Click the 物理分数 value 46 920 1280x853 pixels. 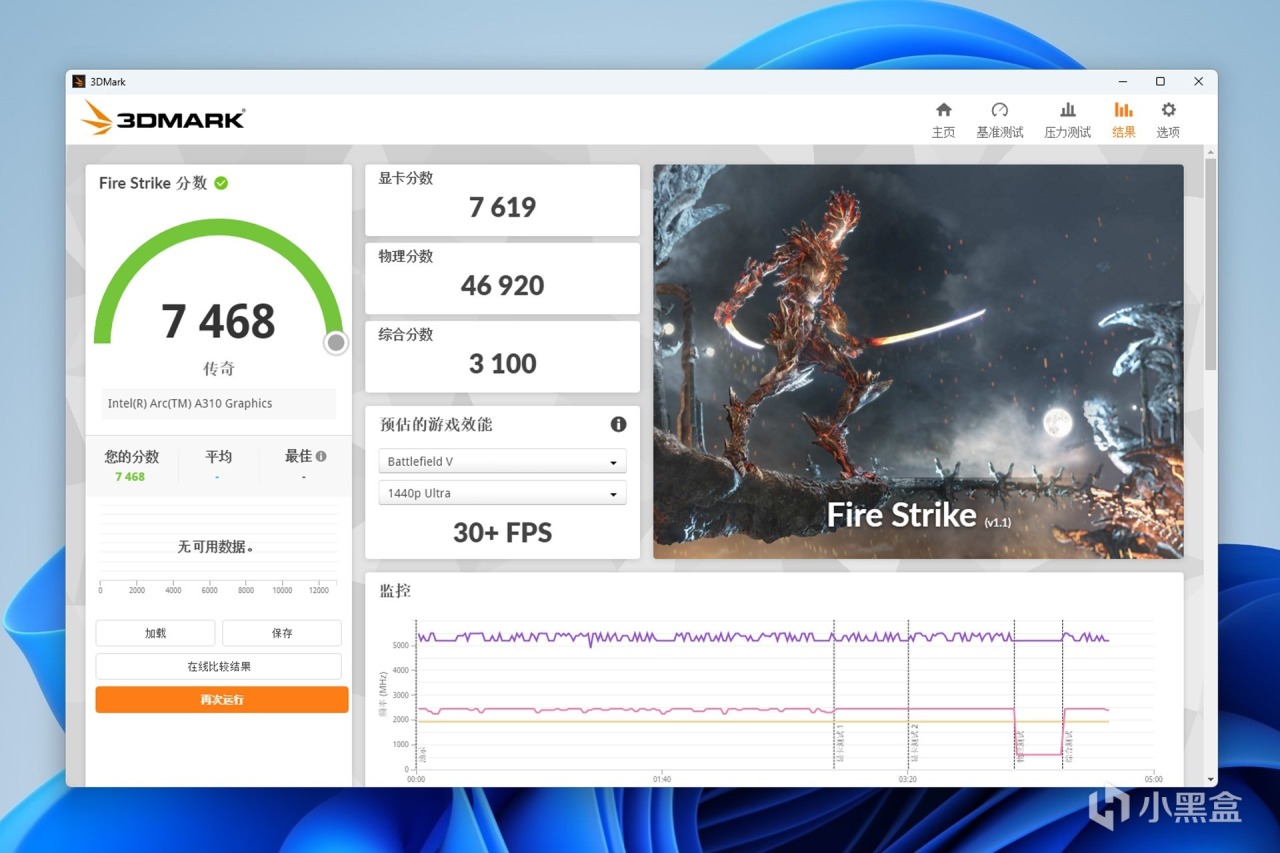(x=502, y=285)
